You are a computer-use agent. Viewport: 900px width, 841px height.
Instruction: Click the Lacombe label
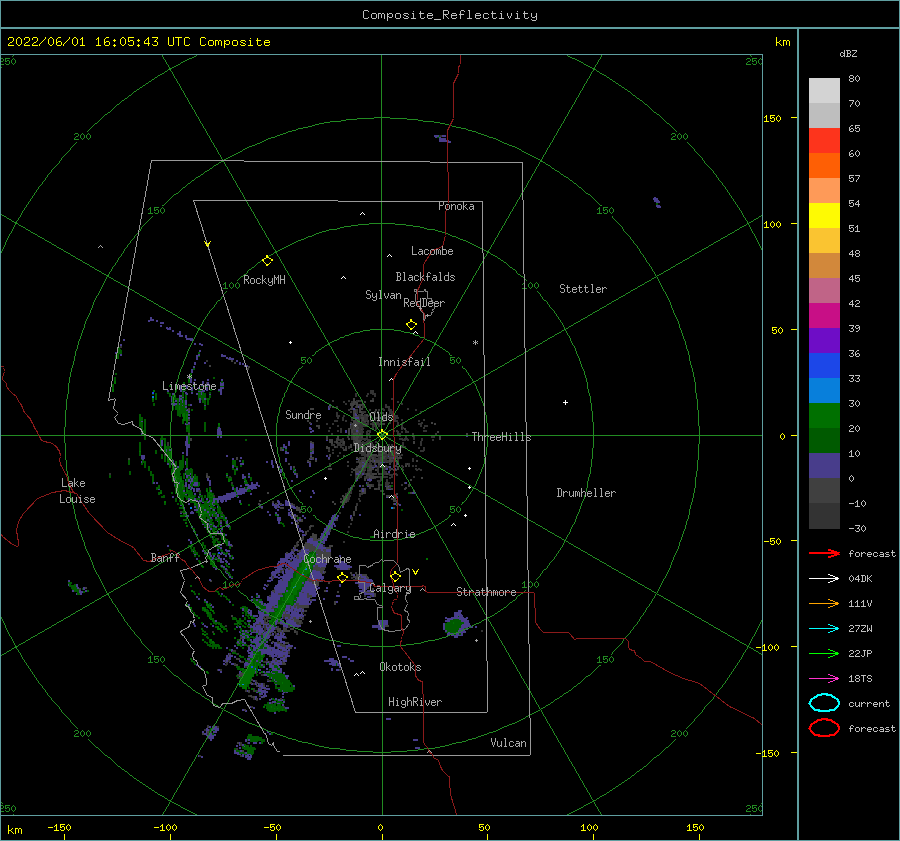coord(432,251)
